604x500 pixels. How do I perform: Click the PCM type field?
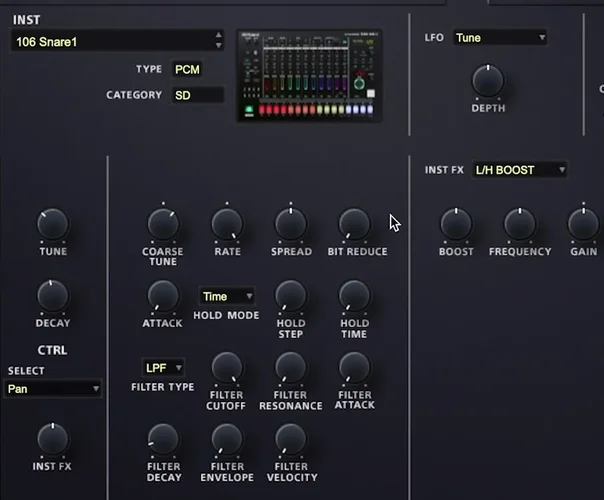point(187,70)
